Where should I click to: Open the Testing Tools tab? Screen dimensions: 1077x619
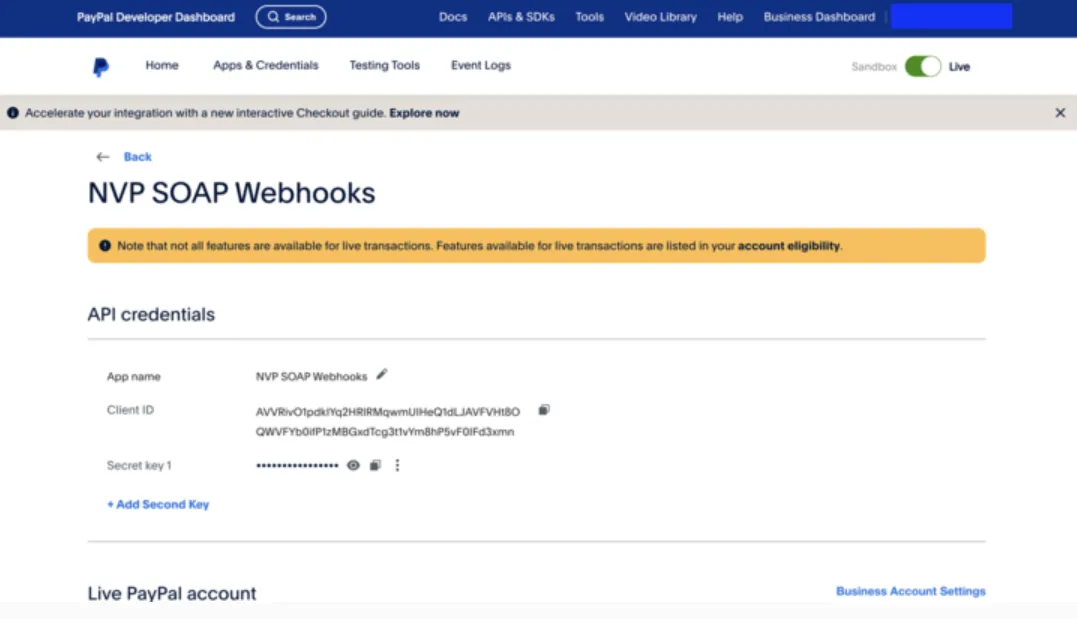(384, 65)
